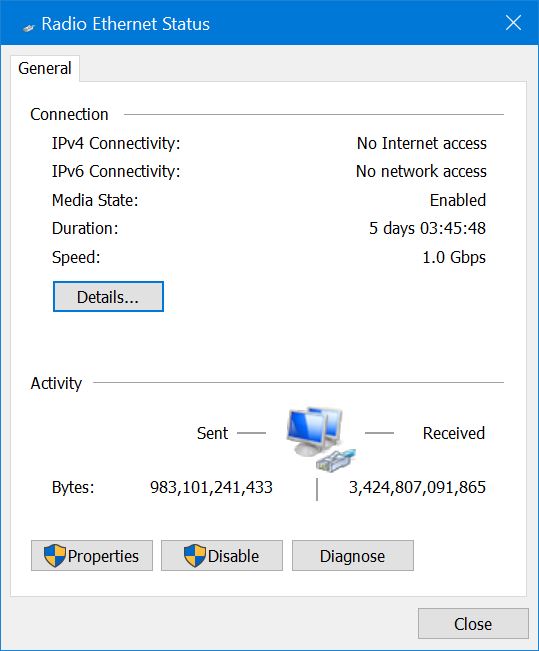Click the Ethernet plug icon below computers
Image resolution: width=539 pixels, height=651 pixels.
click(x=336, y=460)
